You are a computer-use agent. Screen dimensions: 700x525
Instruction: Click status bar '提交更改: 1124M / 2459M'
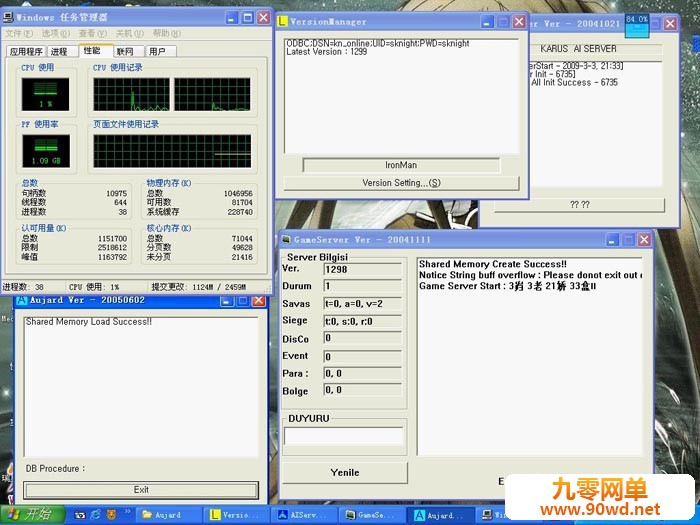(x=199, y=287)
